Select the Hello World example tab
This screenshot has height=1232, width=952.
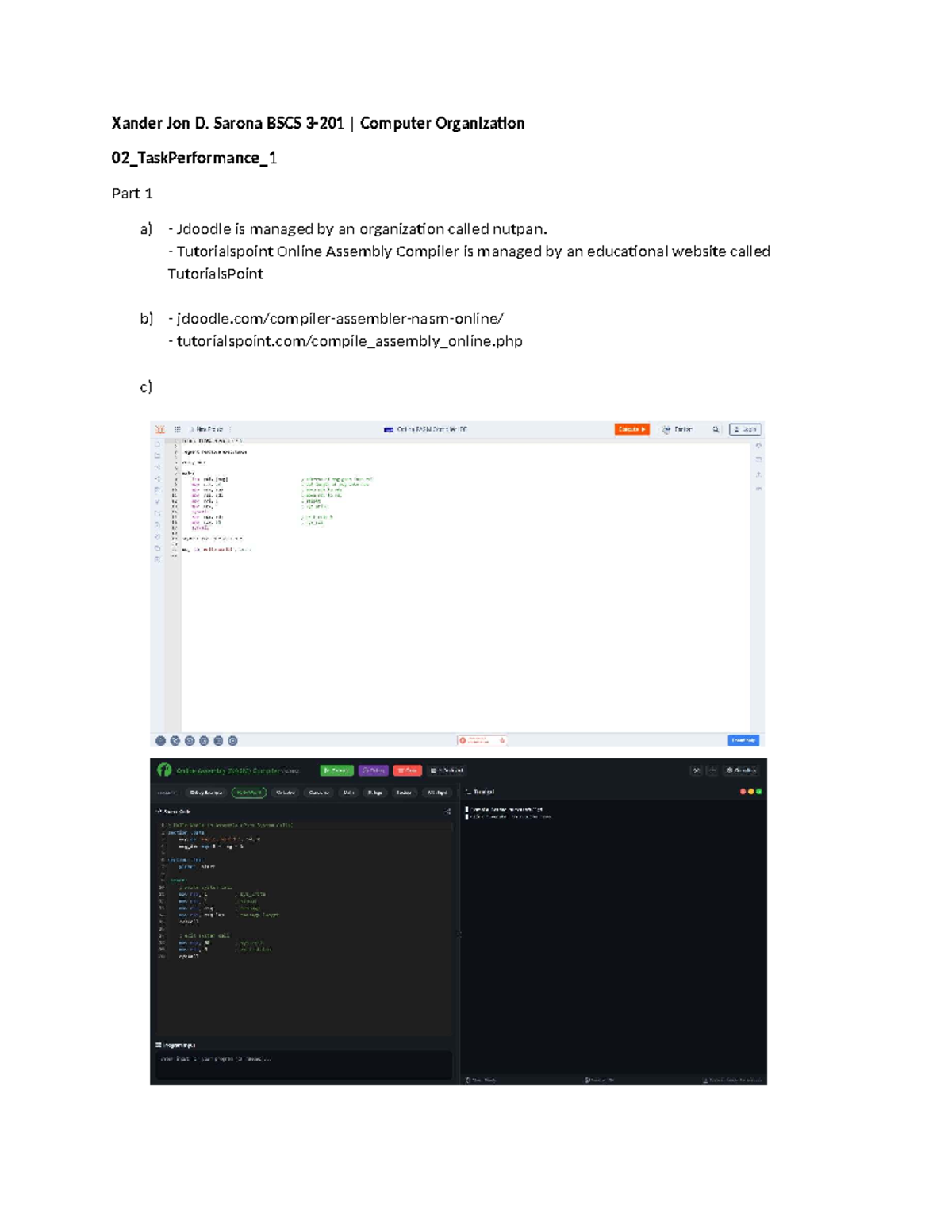pos(249,793)
